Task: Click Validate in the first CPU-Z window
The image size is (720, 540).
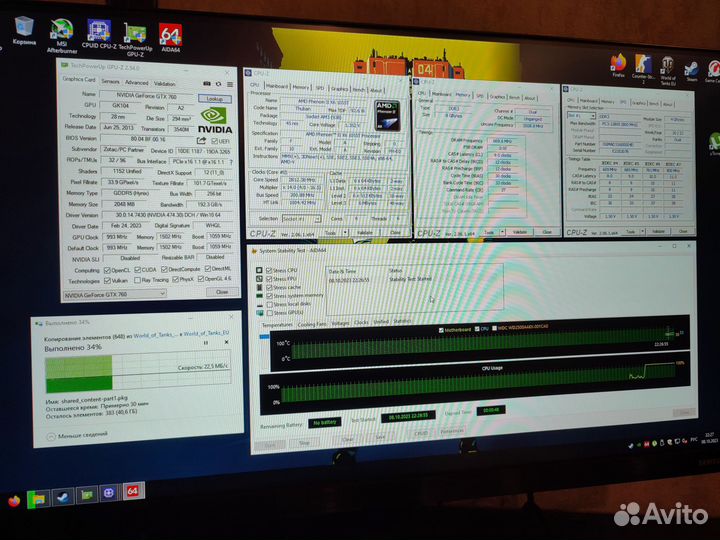Action: [x=365, y=233]
